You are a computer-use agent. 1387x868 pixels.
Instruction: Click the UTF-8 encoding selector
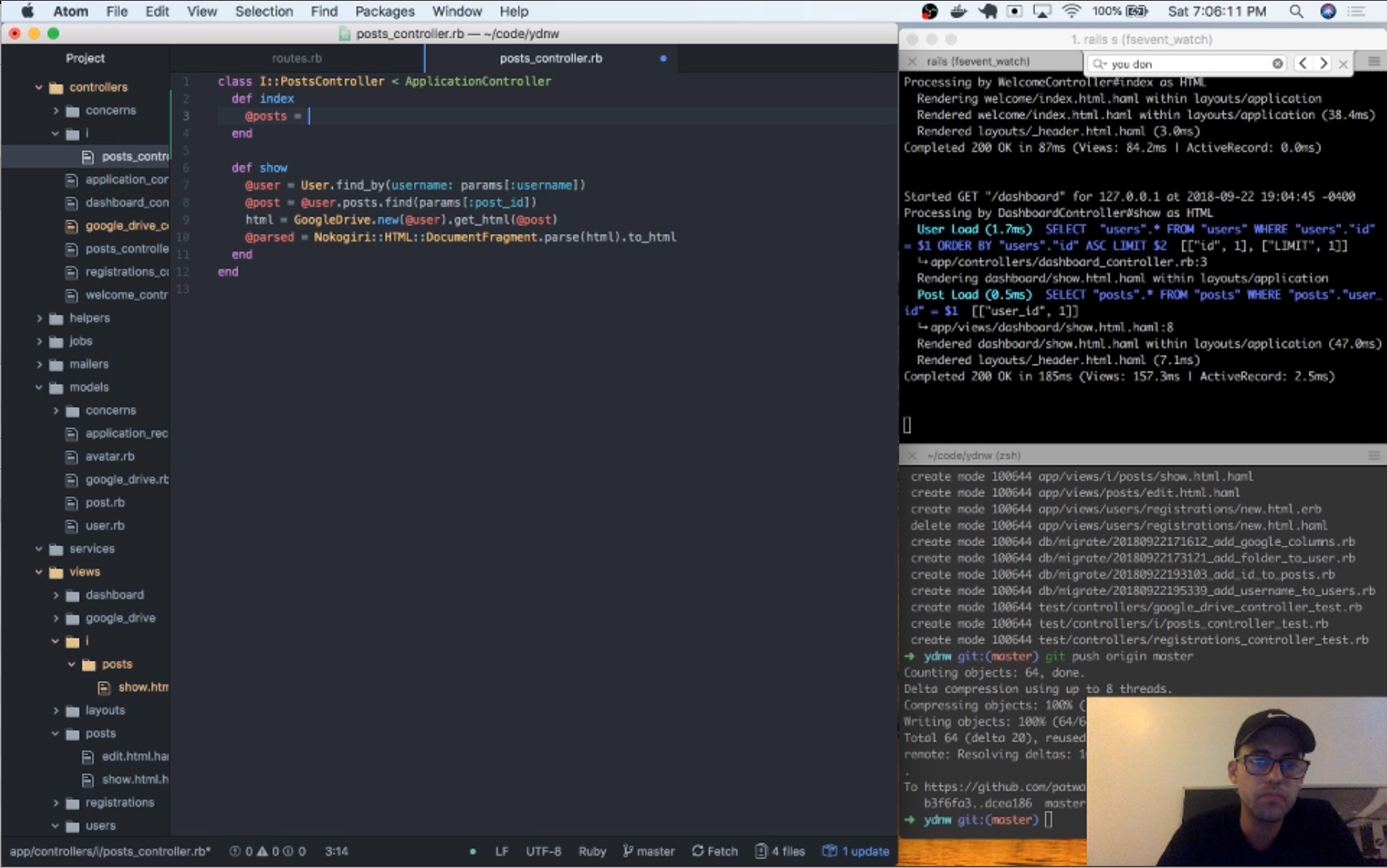[x=543, y=851]
